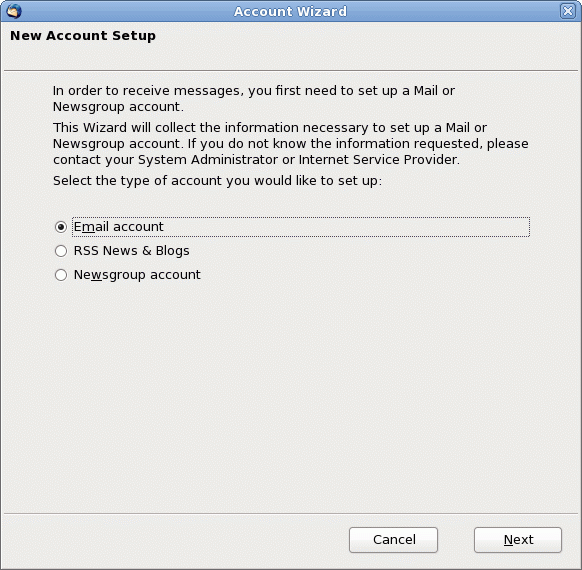Image resolution: width=582 pixels, height=570 pixels.
Task: Click "Select the type of account" prompt text
Action: click(217, 181)
